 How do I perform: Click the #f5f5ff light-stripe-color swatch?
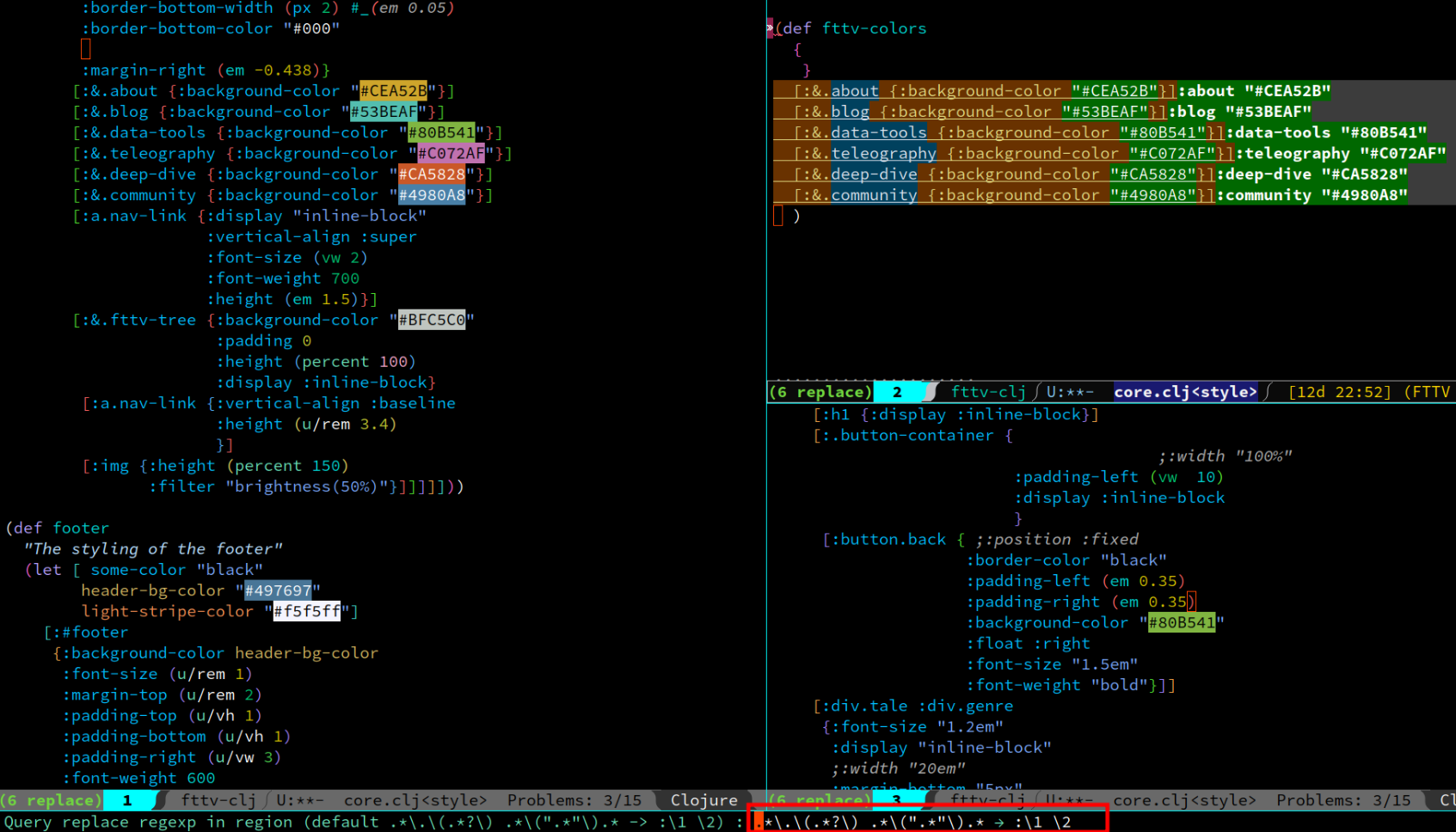click(x=307, y=611)
